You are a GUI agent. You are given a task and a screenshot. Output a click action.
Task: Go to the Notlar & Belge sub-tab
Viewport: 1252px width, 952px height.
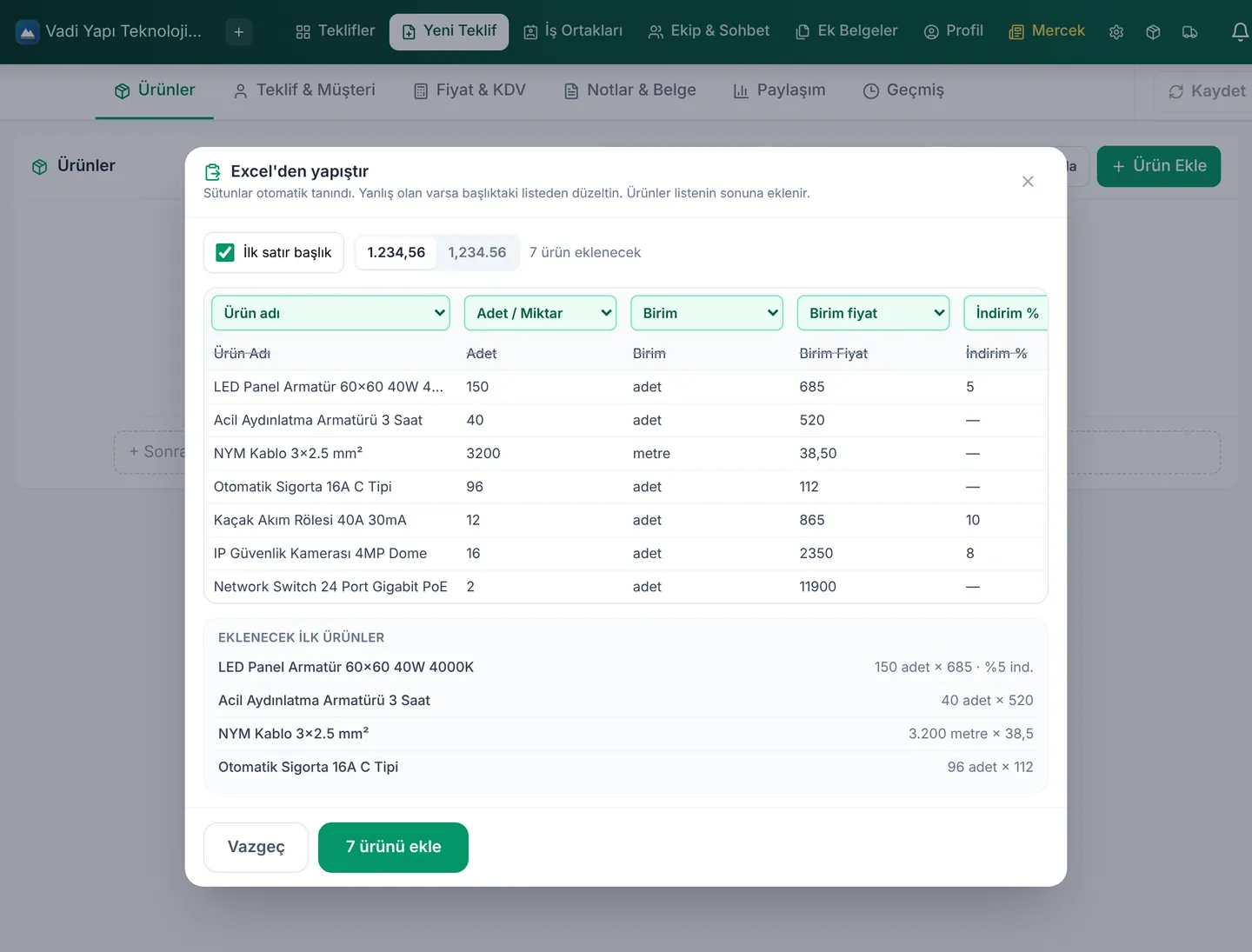(x=630, y=90)
